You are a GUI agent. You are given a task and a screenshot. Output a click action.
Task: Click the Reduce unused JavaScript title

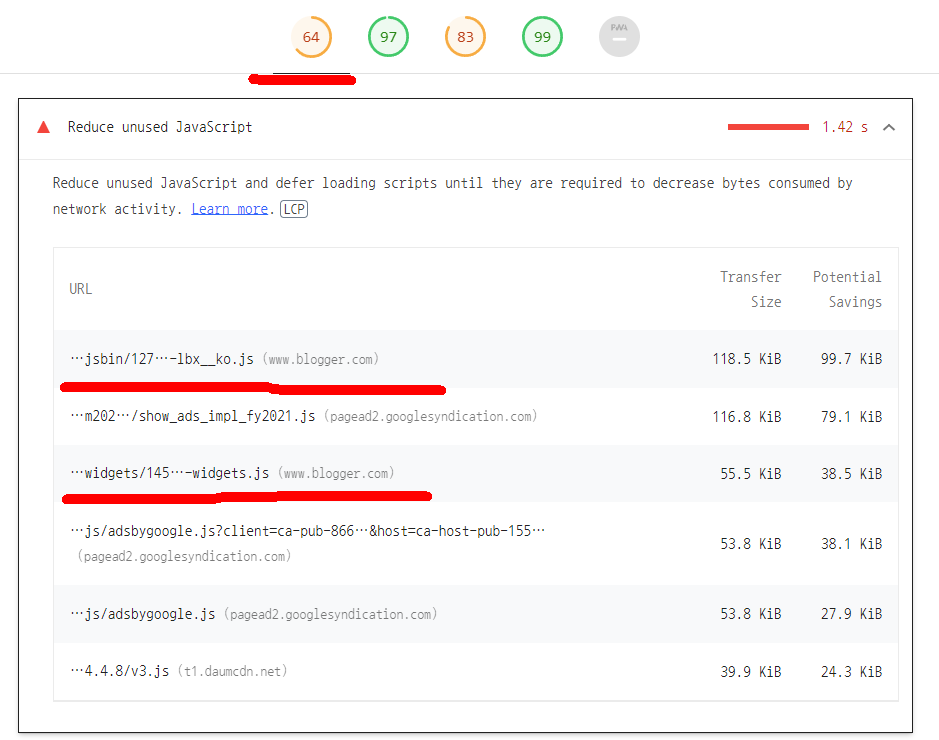coord(160,127)
